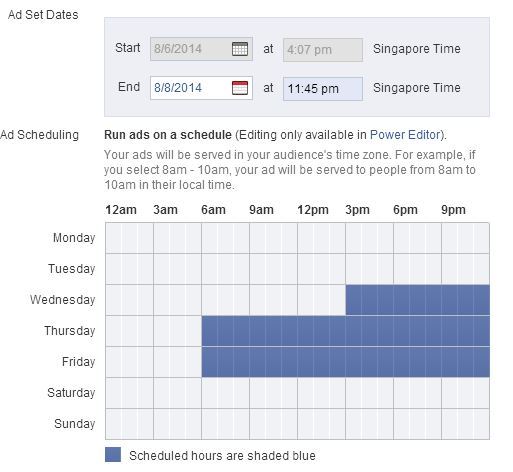Toggle the Sunday 6pm schedule cell
This screenshot has width=513, height=472.
coord(402,424)
